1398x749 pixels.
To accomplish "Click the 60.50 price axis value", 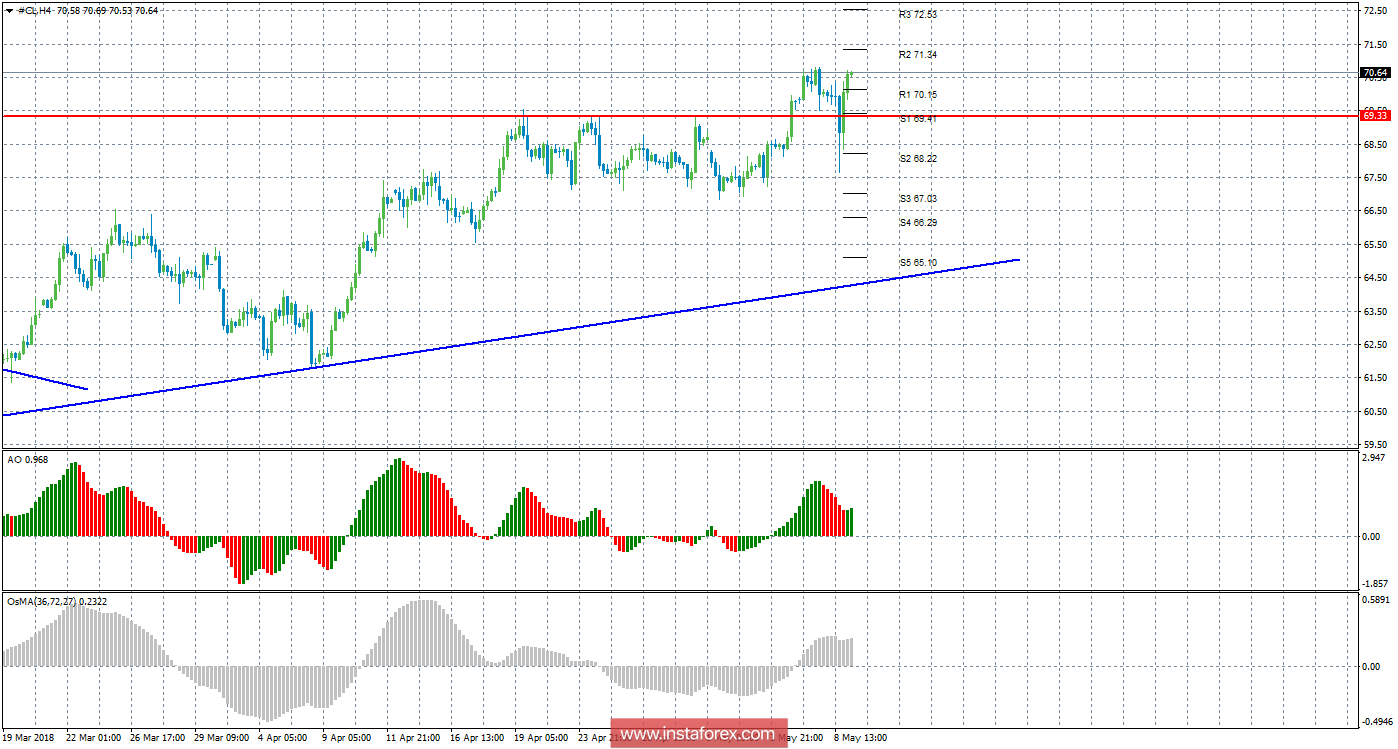I will pos(1376,411).
